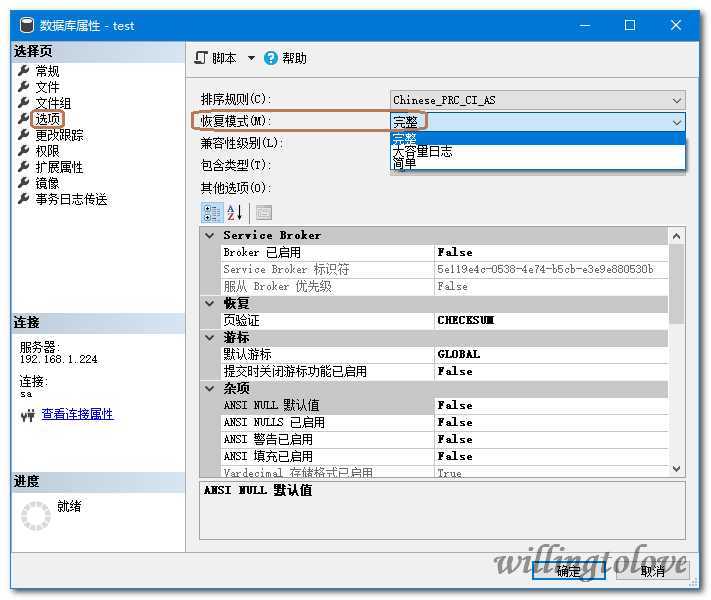Click the wrench icon beside 权限
The image size is (711, 600).
click(x=24, y=151)
